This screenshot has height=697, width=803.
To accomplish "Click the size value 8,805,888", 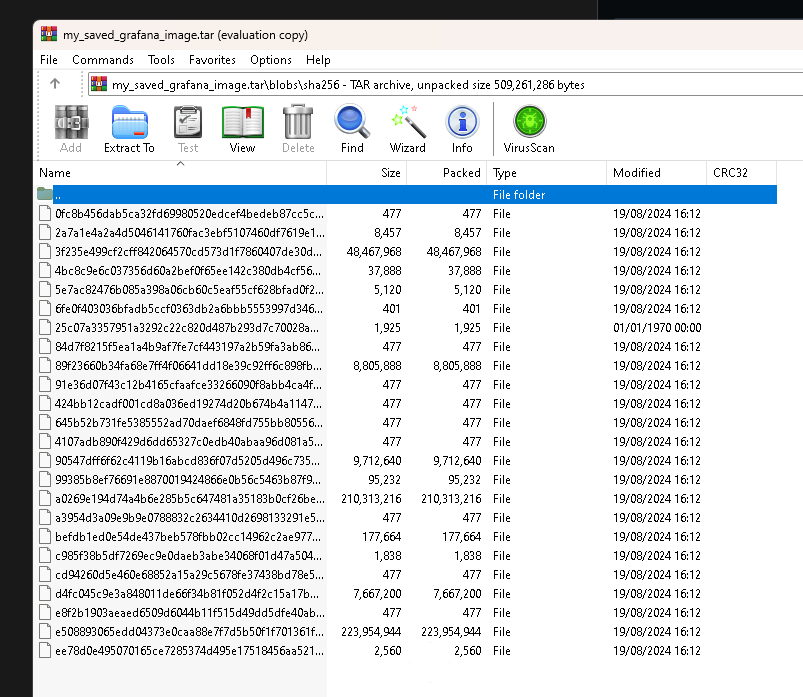I will (377, 366).
